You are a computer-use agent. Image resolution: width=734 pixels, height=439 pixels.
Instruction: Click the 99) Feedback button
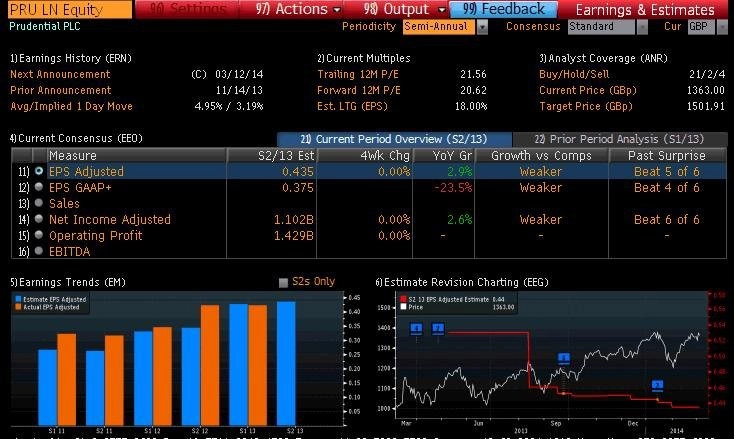pyautogui.click(x=504, y=9)
